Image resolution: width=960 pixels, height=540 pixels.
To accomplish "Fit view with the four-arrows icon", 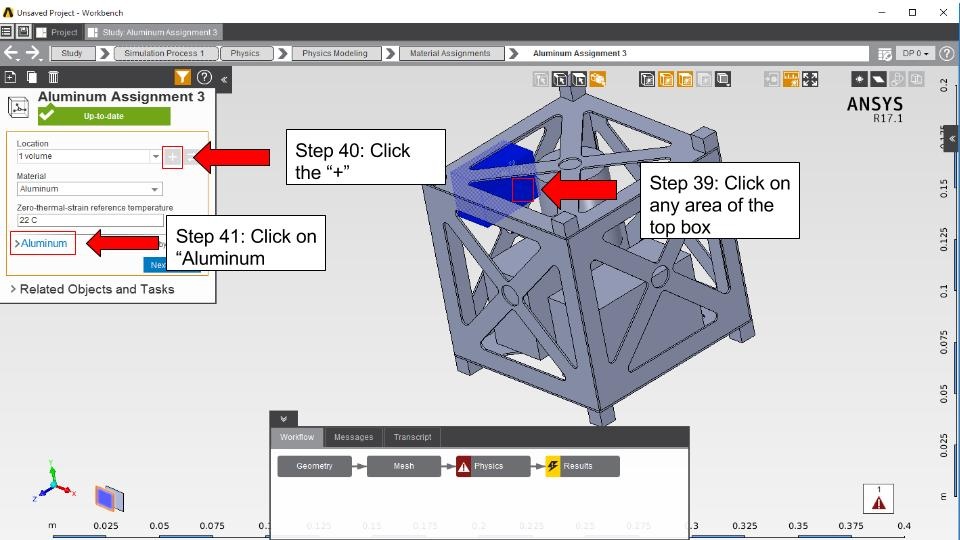I will [810, 79].
